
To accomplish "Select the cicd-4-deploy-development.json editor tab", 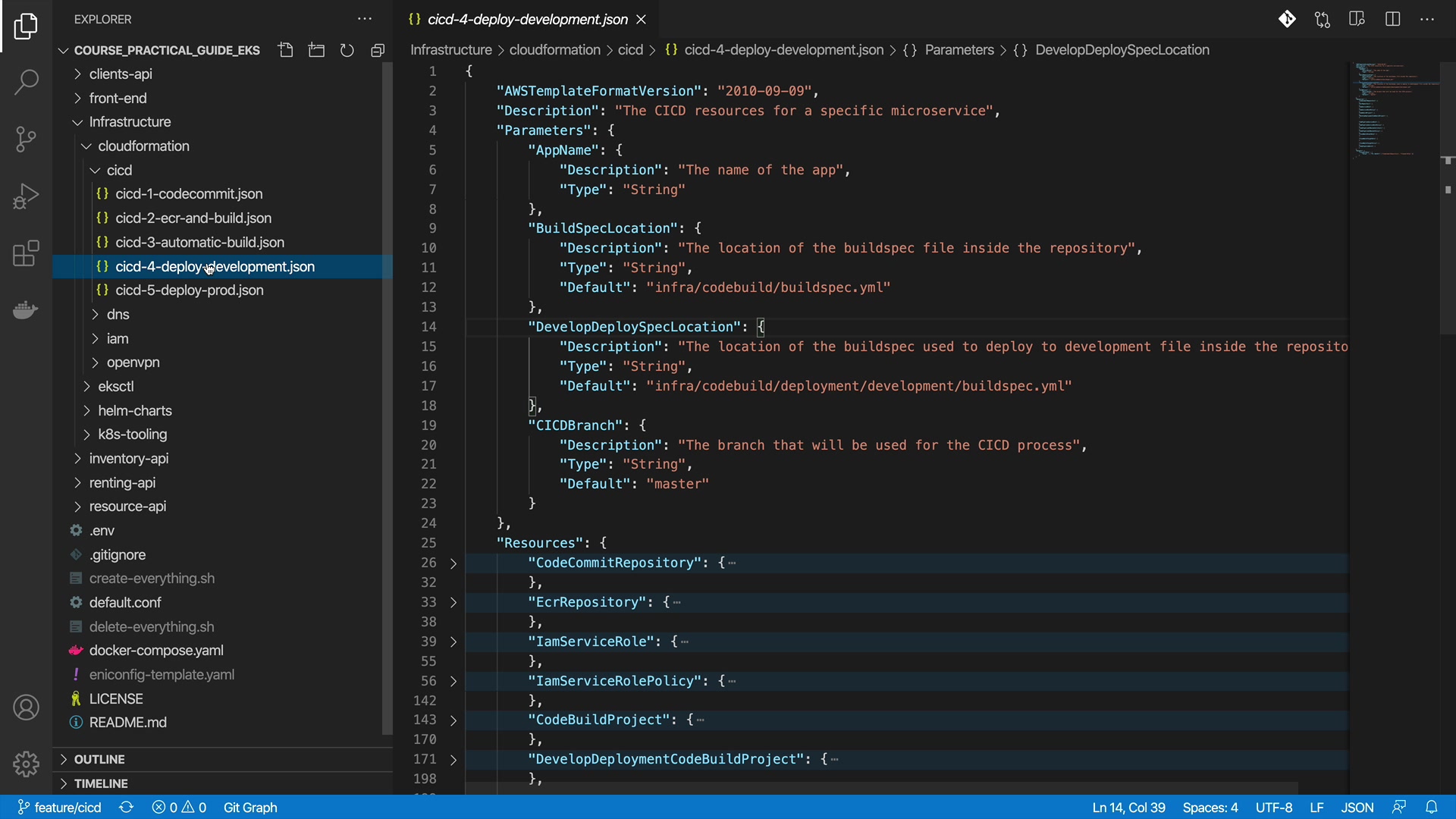I will tap(527, 19).
